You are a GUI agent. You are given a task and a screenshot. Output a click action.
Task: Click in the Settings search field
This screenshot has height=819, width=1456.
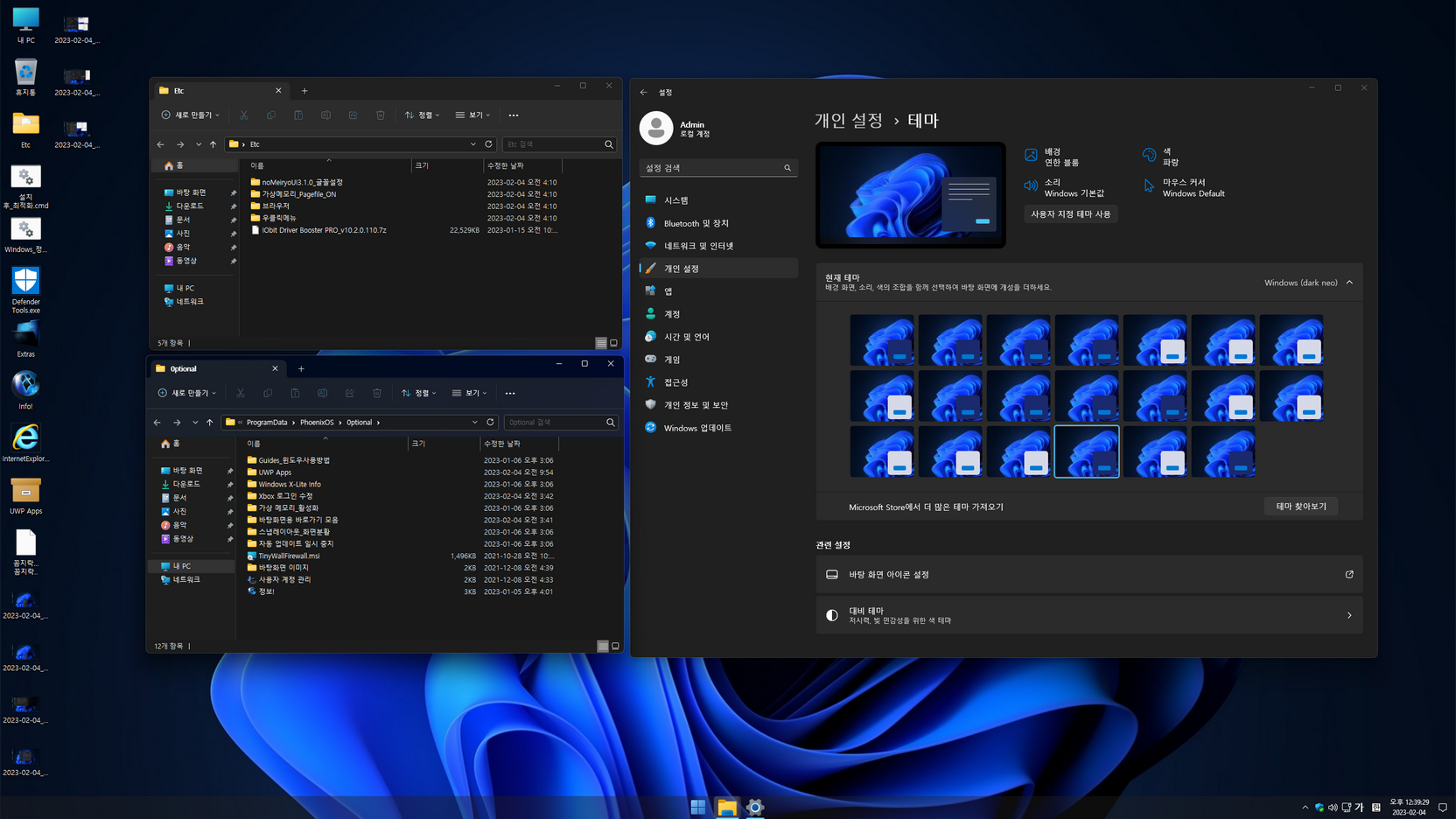point(717,168)
